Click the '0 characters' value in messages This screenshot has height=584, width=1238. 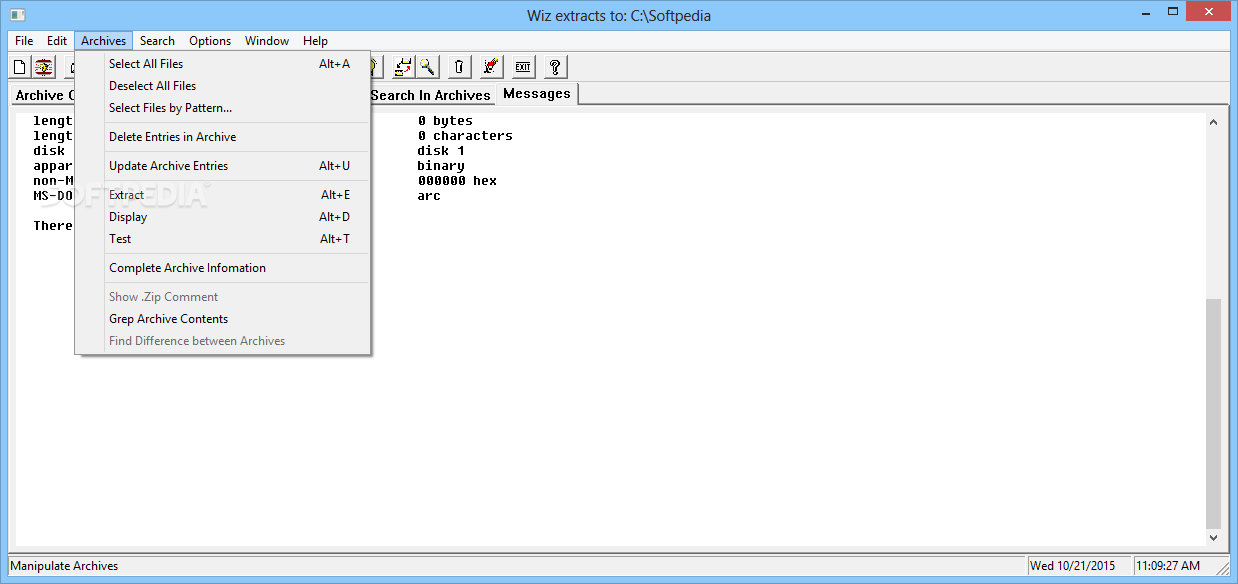click(465, 136)
